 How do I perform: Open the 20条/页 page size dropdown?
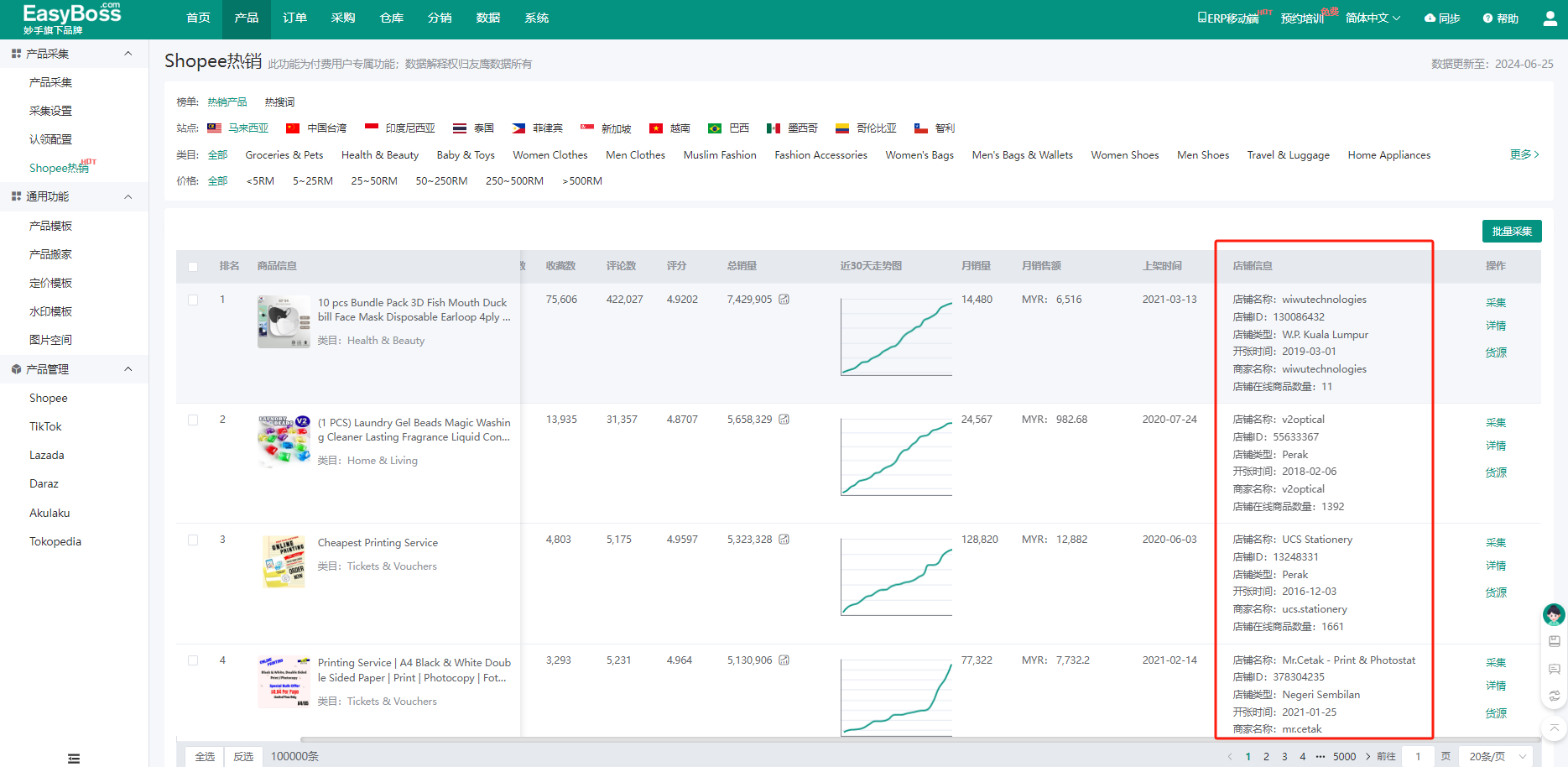pyautogui.click(x=1496, y=756)
